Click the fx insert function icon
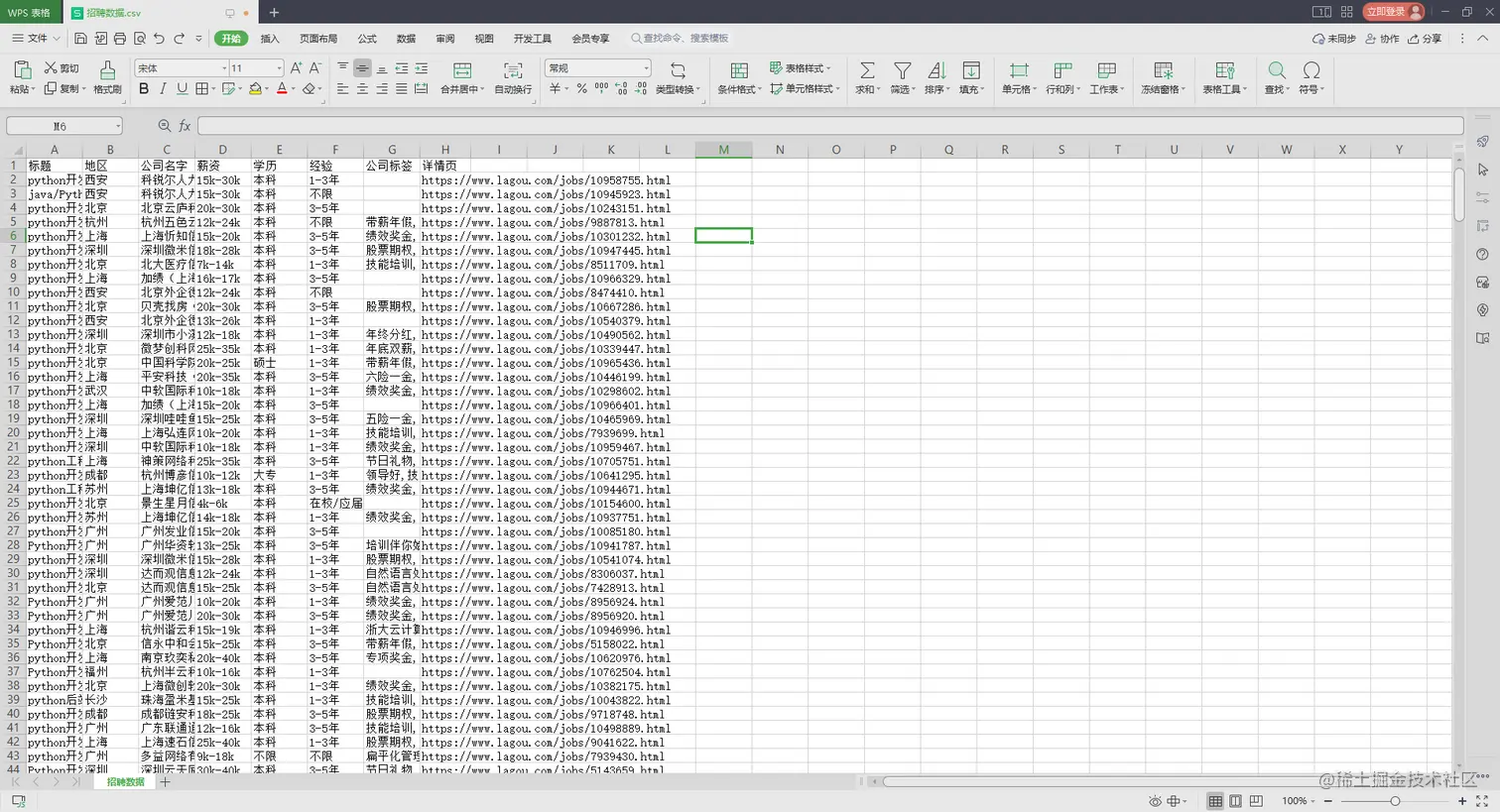 [x=185, y=126]
